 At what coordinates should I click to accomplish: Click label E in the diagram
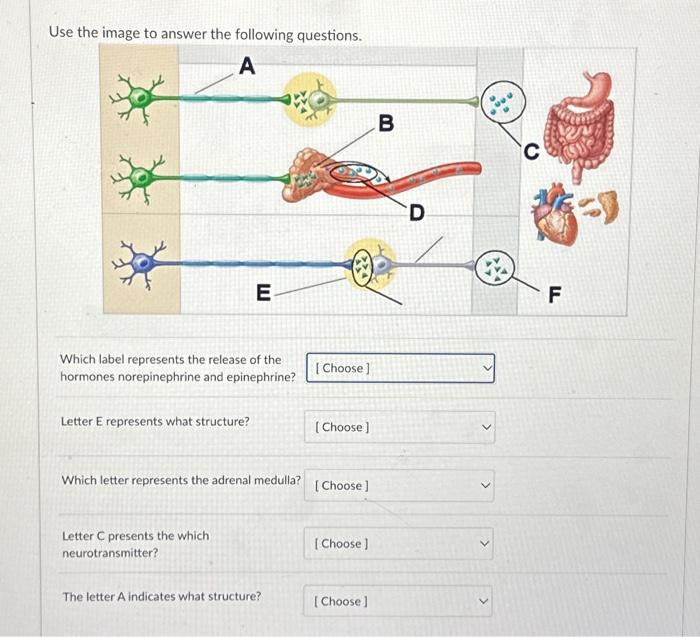pyautogui.click(x=263, y=293)
